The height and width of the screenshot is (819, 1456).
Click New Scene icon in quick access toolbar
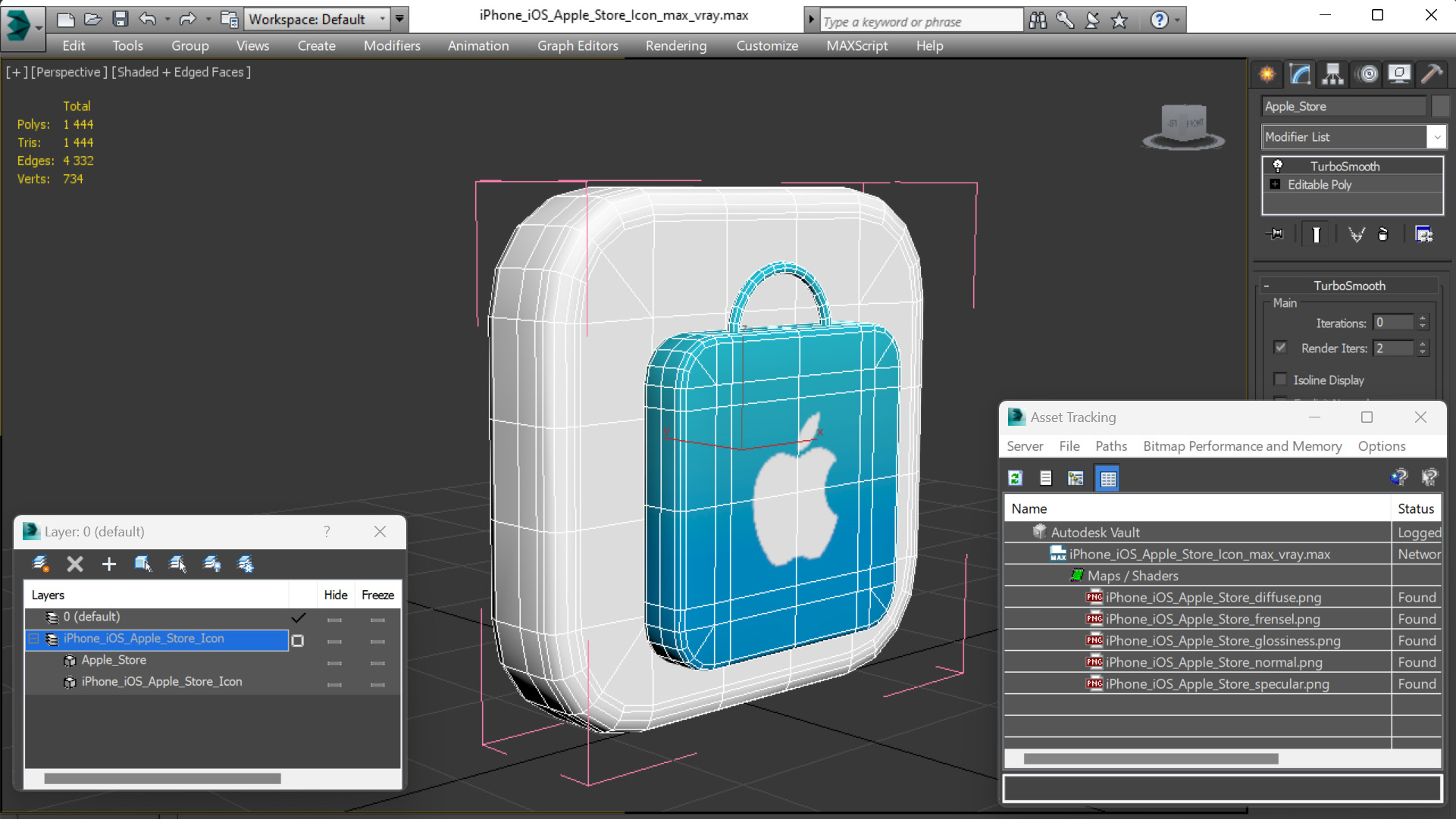tap(66, 19)
